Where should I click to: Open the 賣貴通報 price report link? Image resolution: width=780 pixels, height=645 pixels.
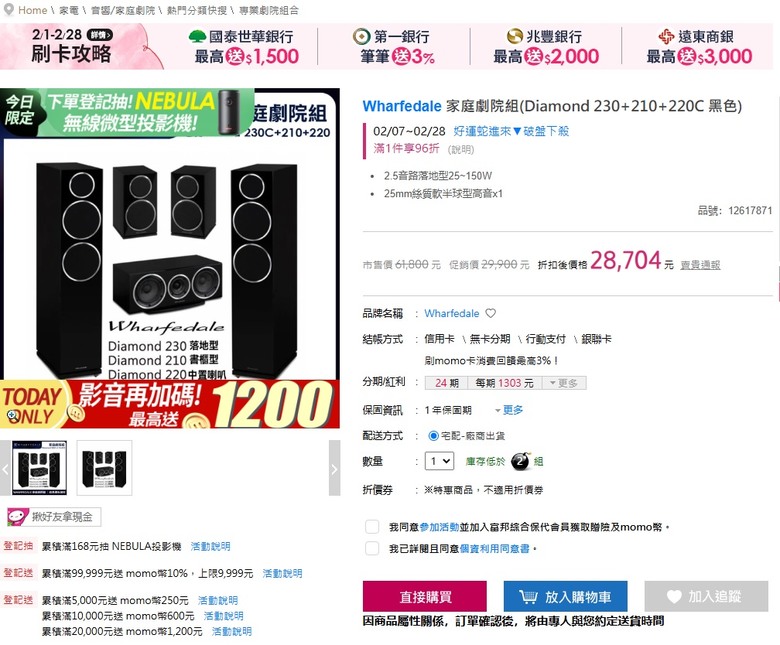coord(700,265)
